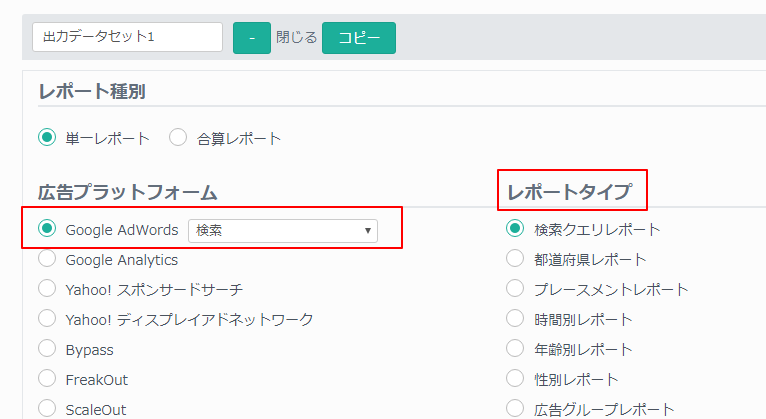Screen dimensions: 766x419
Task: Choose the 性別レポート option
Action: pyautogui.click(x=515, y=378)
